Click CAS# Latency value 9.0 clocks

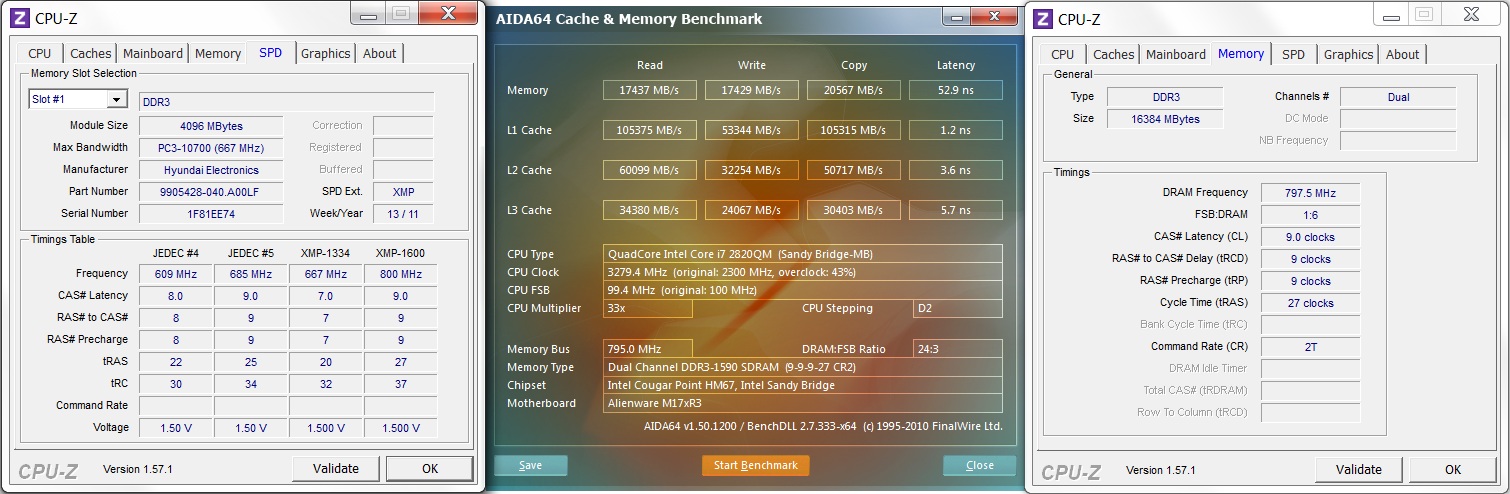[1311, 237]
